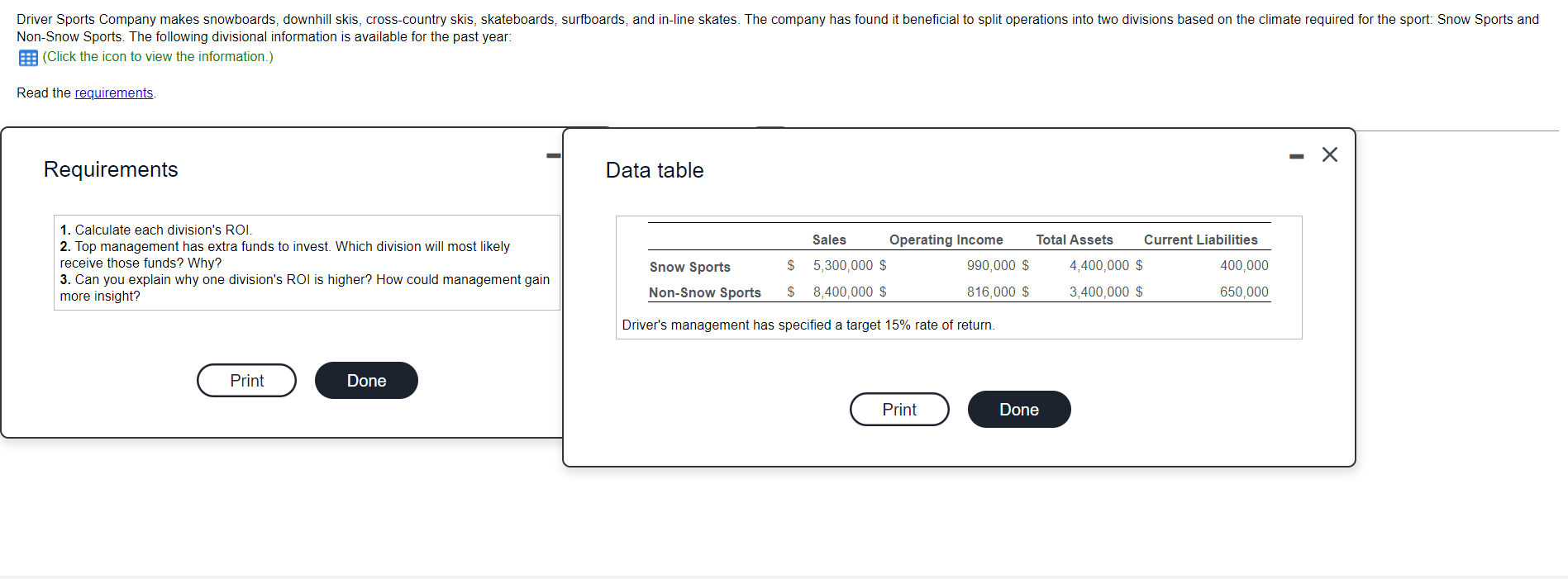Image resolution: width=1568 pixels, height=579 pixels.
Task: Select the Snow Sports row label
Action: (x=690, y=267)
